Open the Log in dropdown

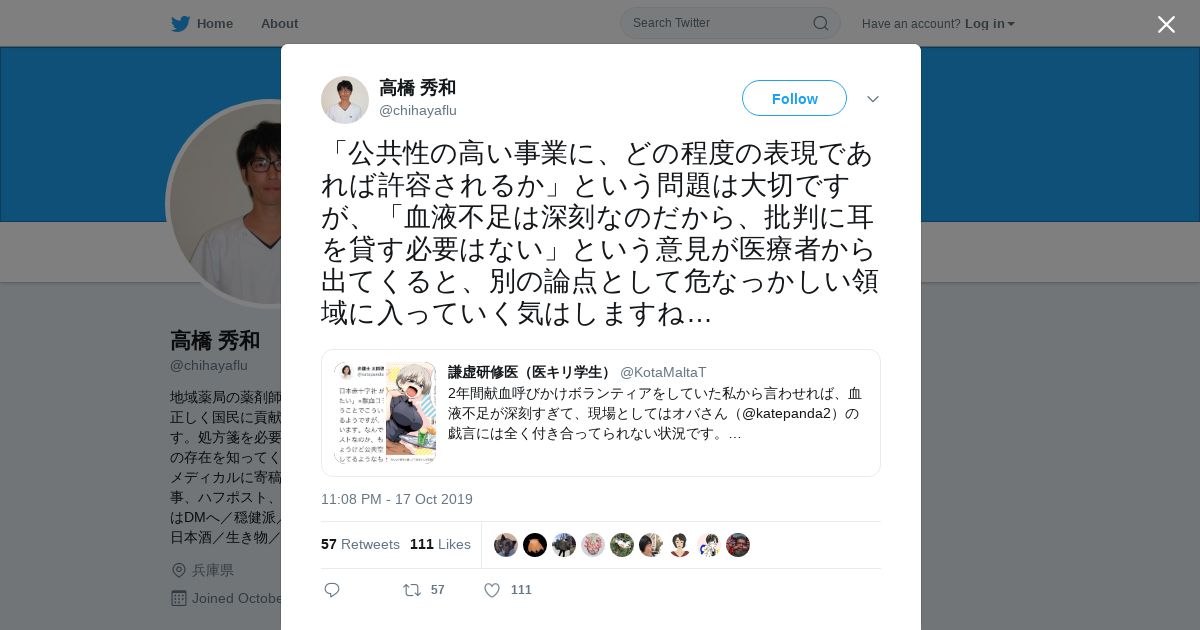pos(989,23)
